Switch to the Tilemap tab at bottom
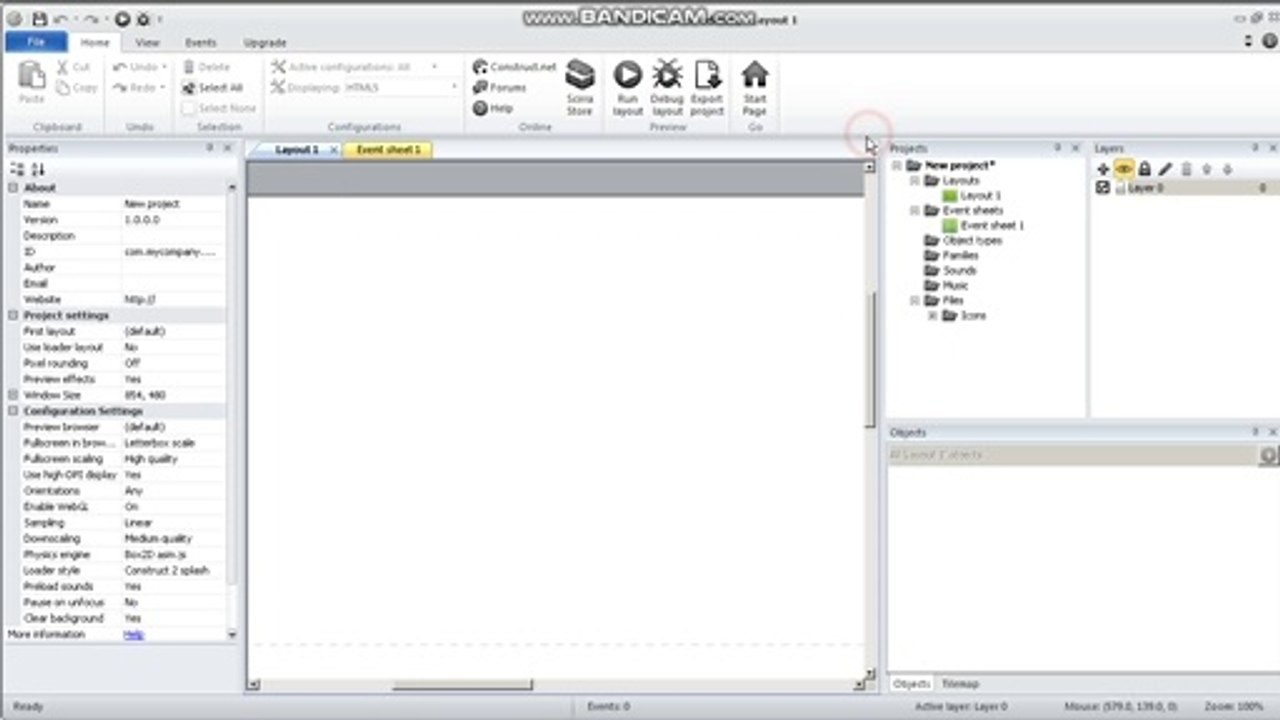Viewport: 1280px width, 720px height. coord(960,684)
